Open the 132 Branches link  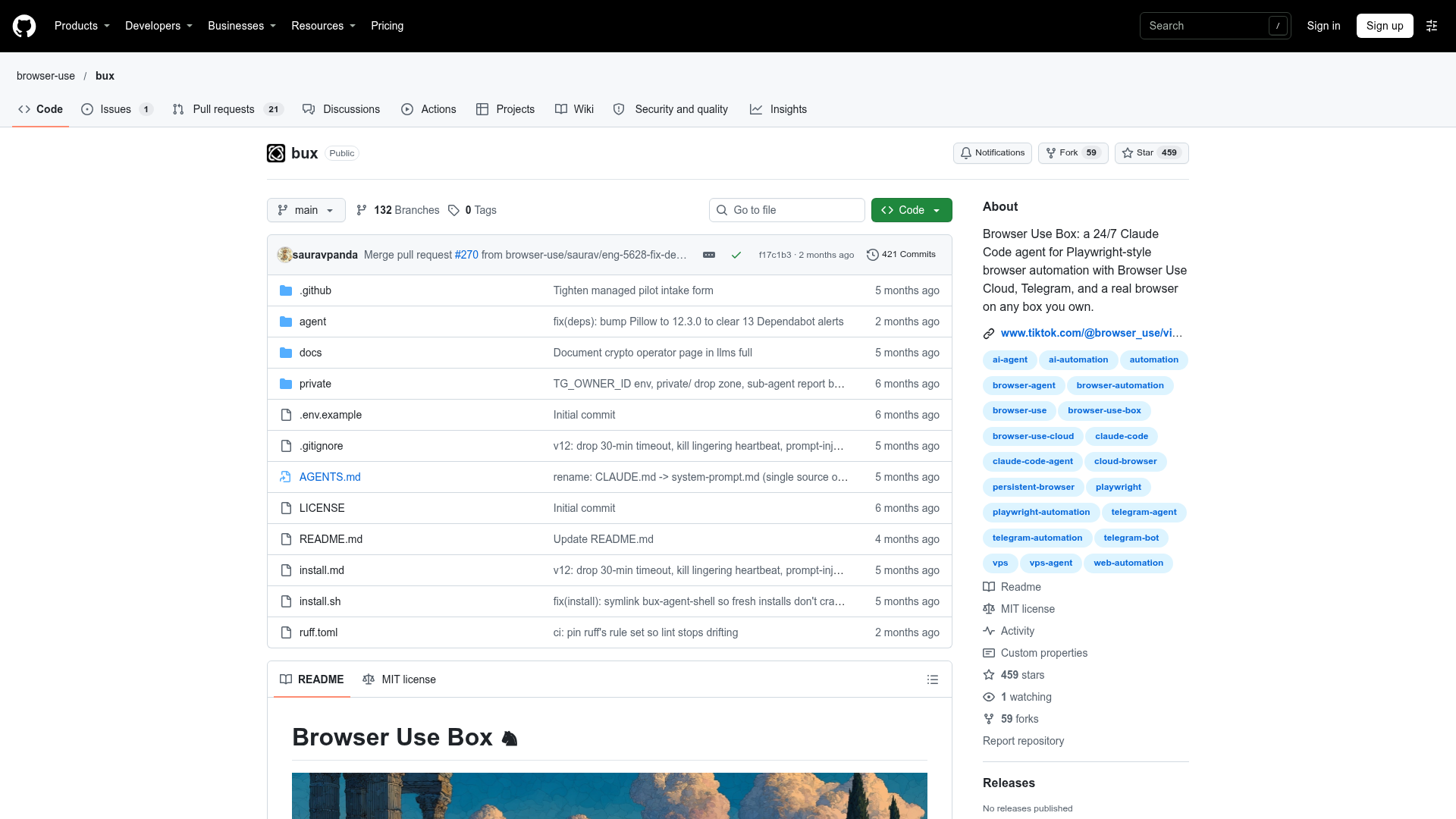click(x=398, y=210)
